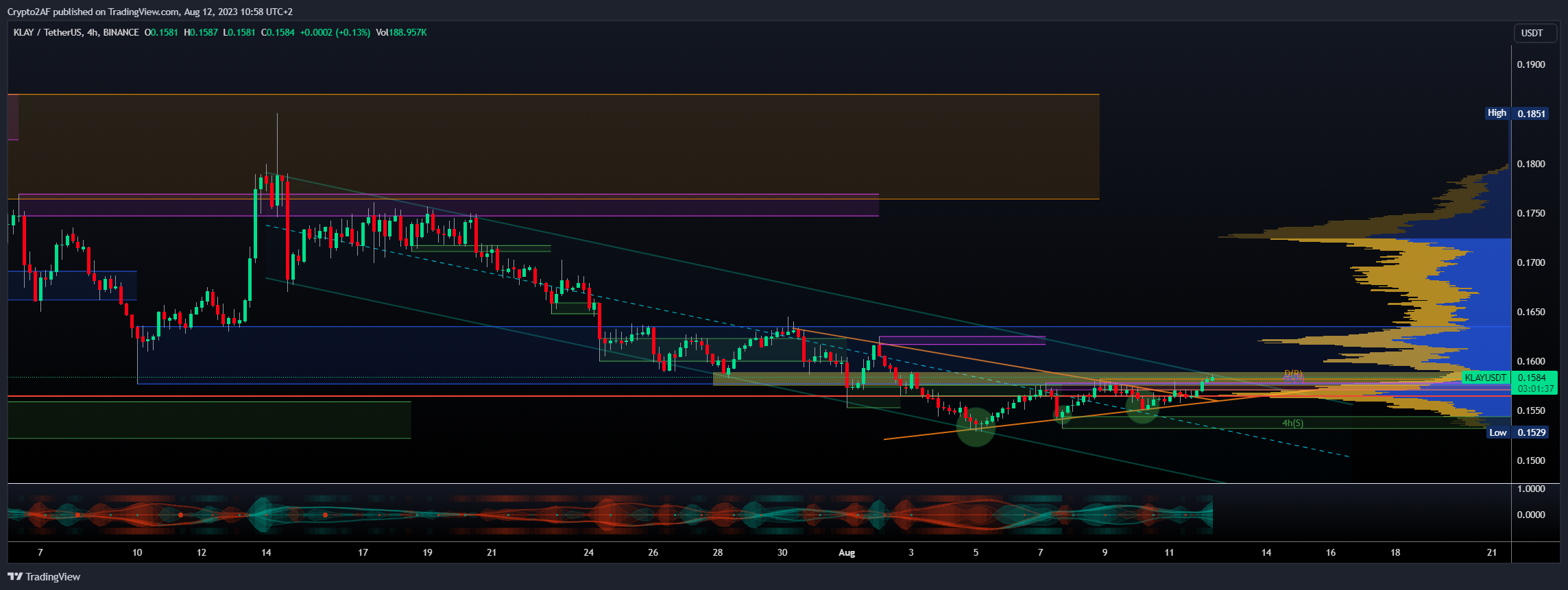The image size is (1568, 590).
Task: Click the Vol 188.957K volume readout
Action: [401, 32]
